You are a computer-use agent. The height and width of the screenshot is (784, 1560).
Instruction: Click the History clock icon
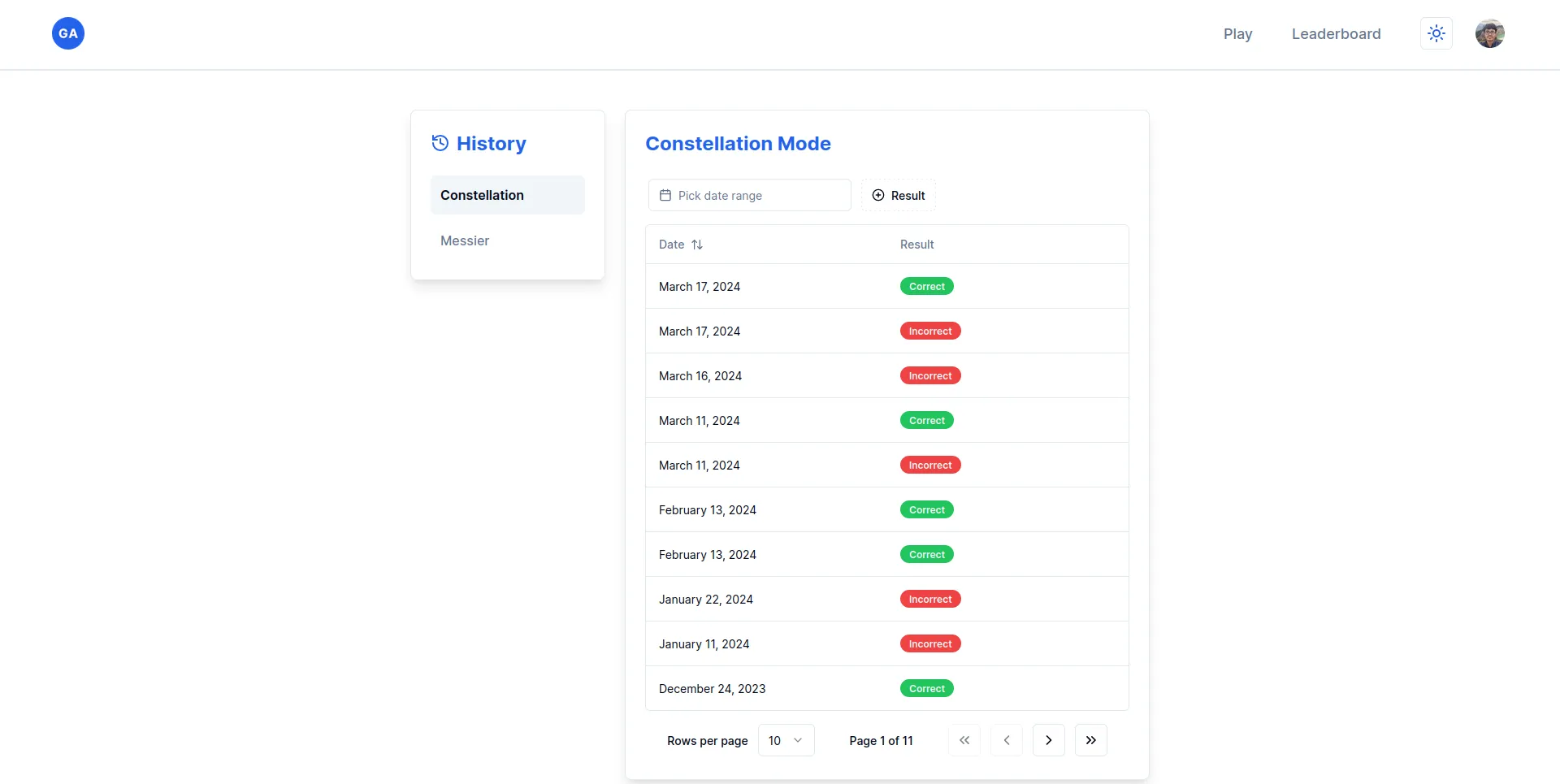pos(440,143)
